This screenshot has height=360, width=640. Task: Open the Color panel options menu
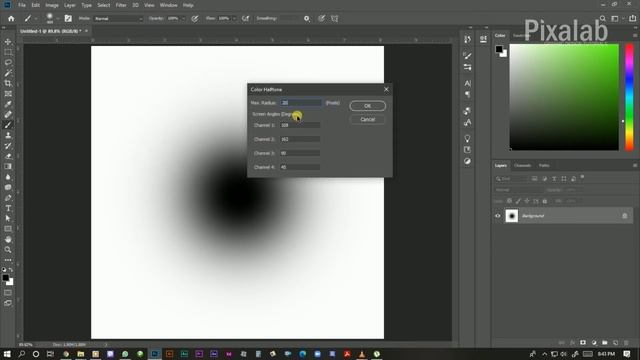pyautogui.click(x=635, y=36)
